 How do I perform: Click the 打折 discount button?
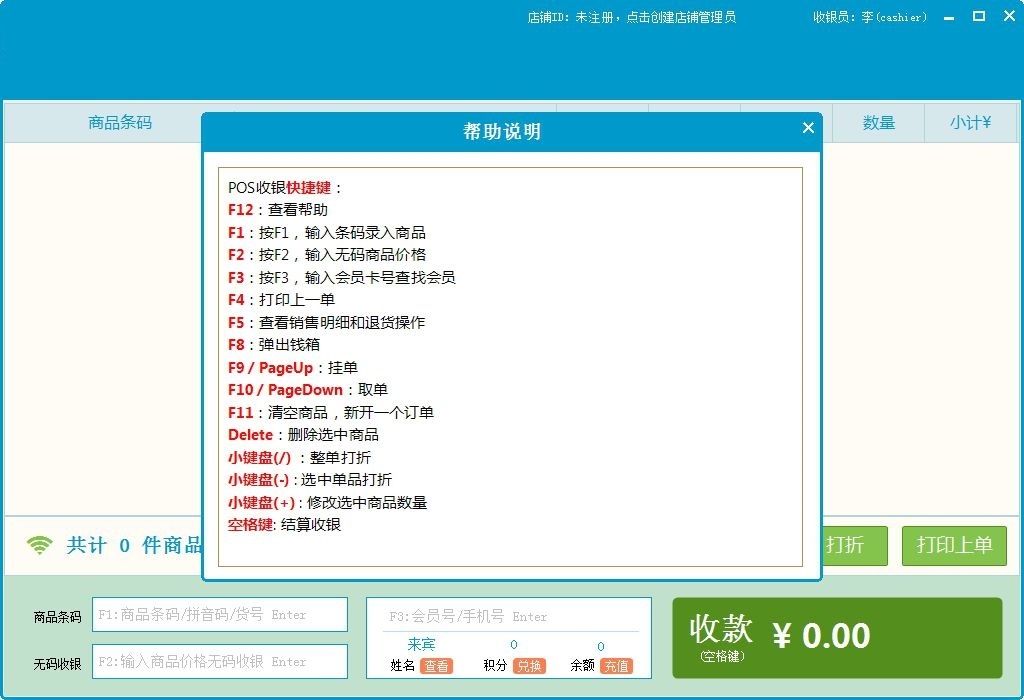(854, 545)
